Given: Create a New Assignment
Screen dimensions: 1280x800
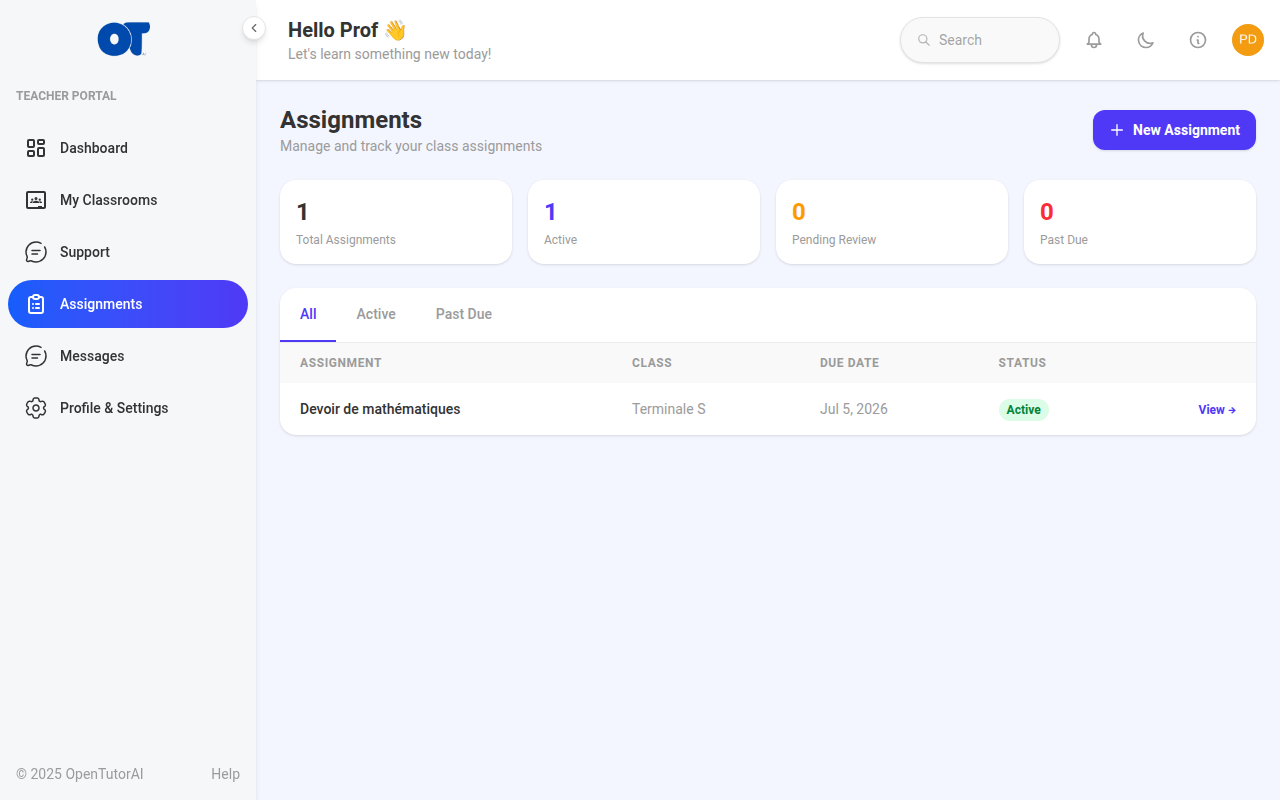Looking at the screenshot, I should coord(1174,130).
